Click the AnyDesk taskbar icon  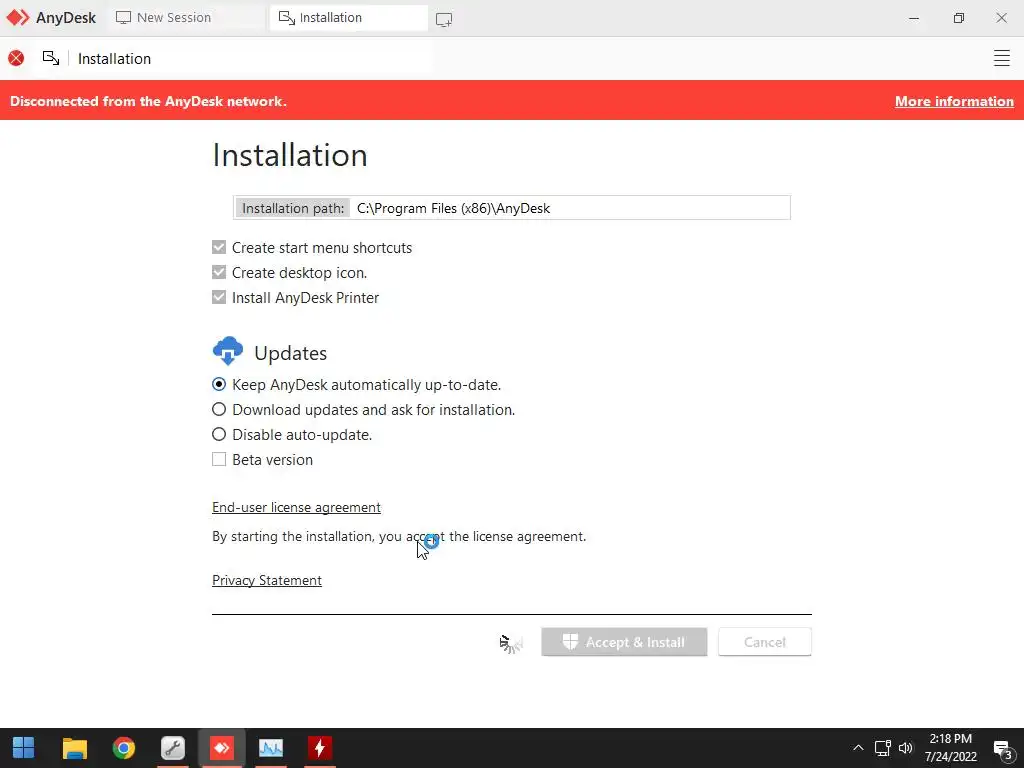pyautogui.click(x=222, y=748)
